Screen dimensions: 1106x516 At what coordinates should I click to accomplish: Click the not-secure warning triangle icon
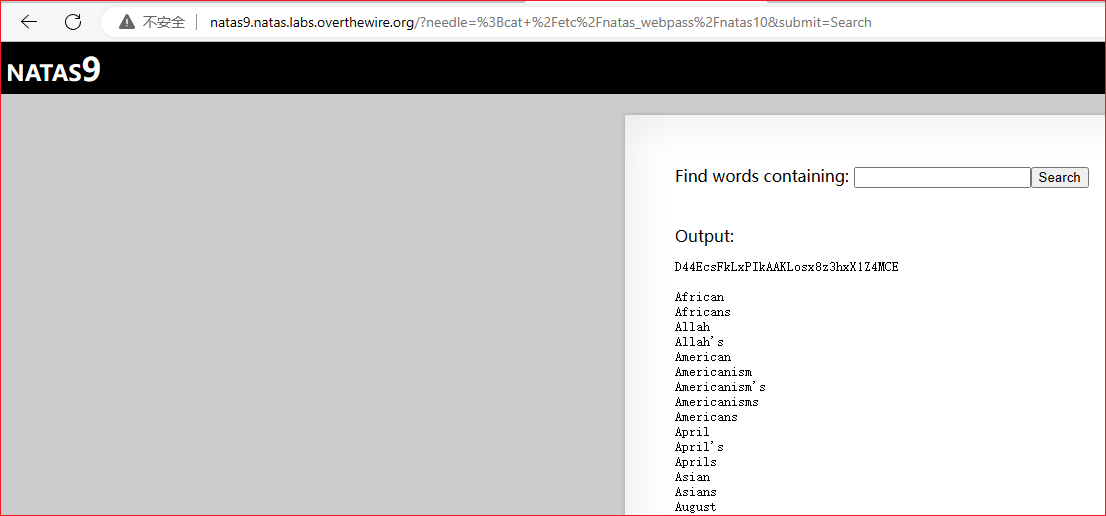[127, 22]
